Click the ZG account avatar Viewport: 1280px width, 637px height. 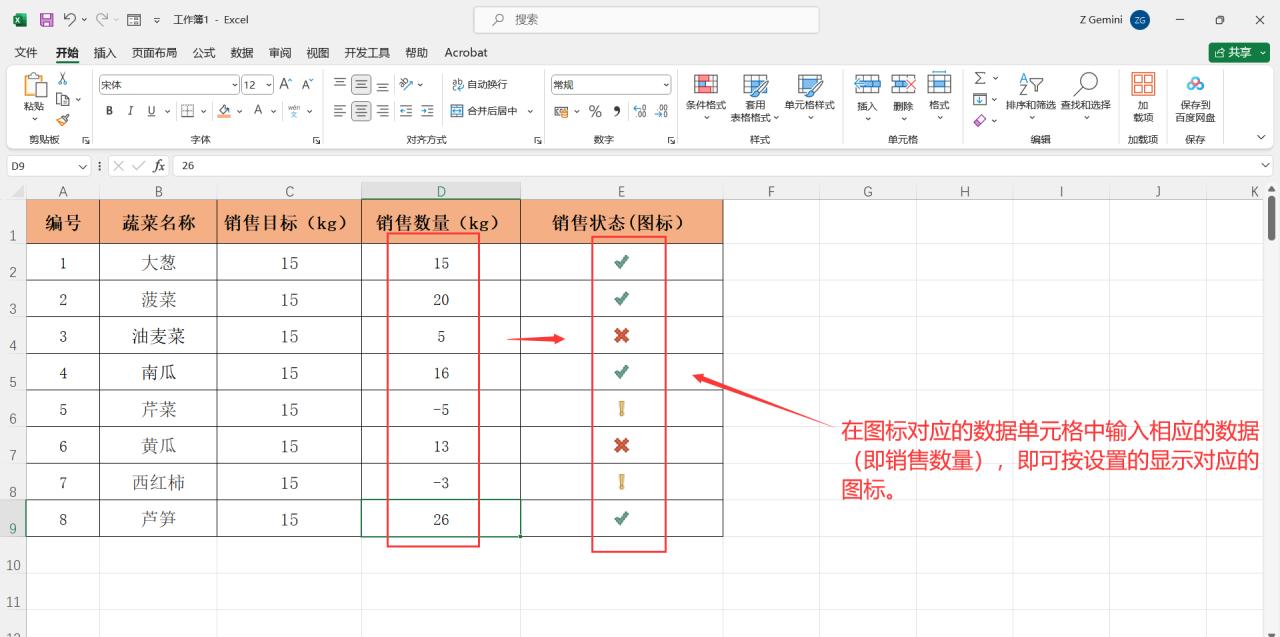click(1140, 20)
